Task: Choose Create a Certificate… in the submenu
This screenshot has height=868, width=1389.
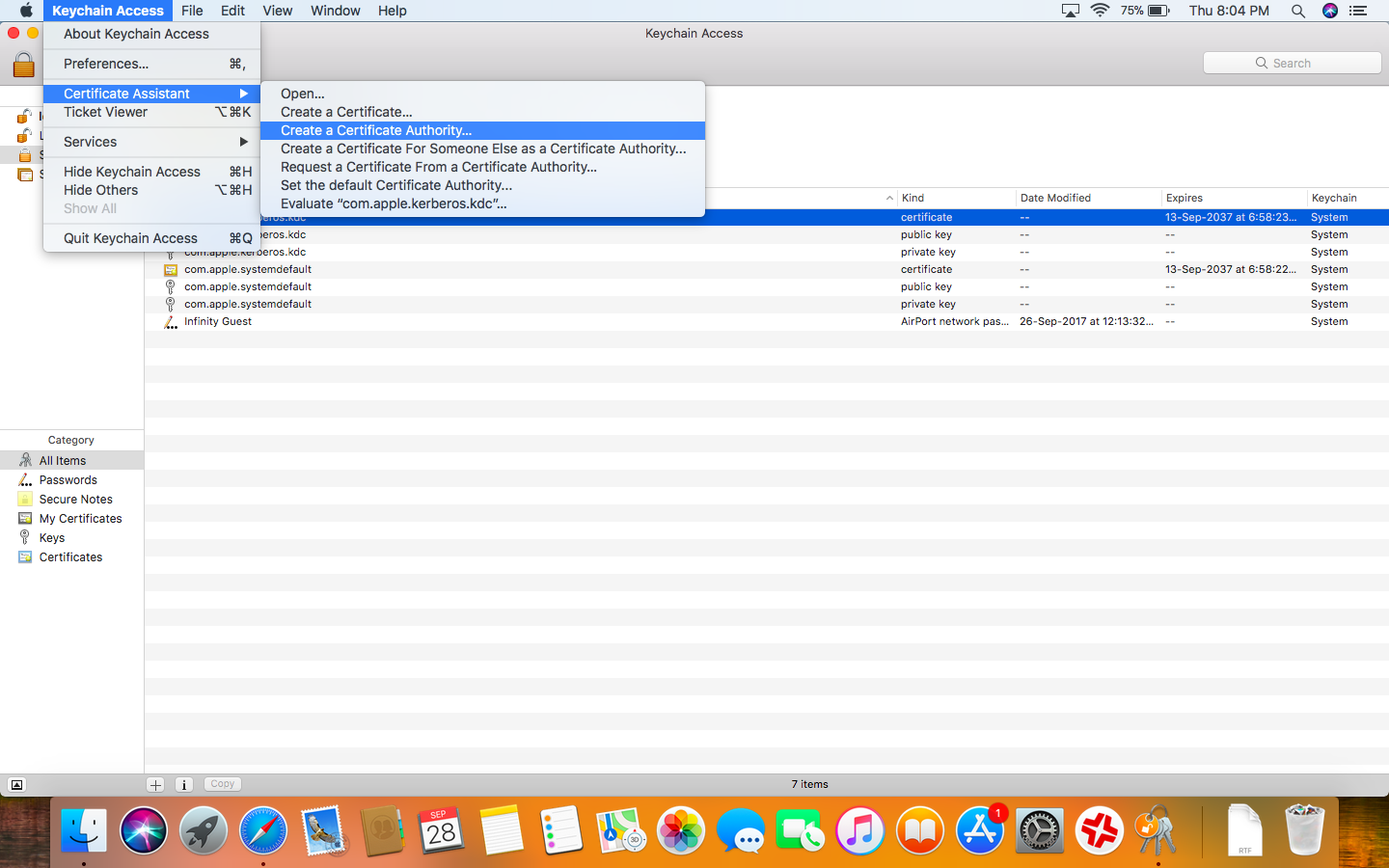Action: tap(482, 112)
